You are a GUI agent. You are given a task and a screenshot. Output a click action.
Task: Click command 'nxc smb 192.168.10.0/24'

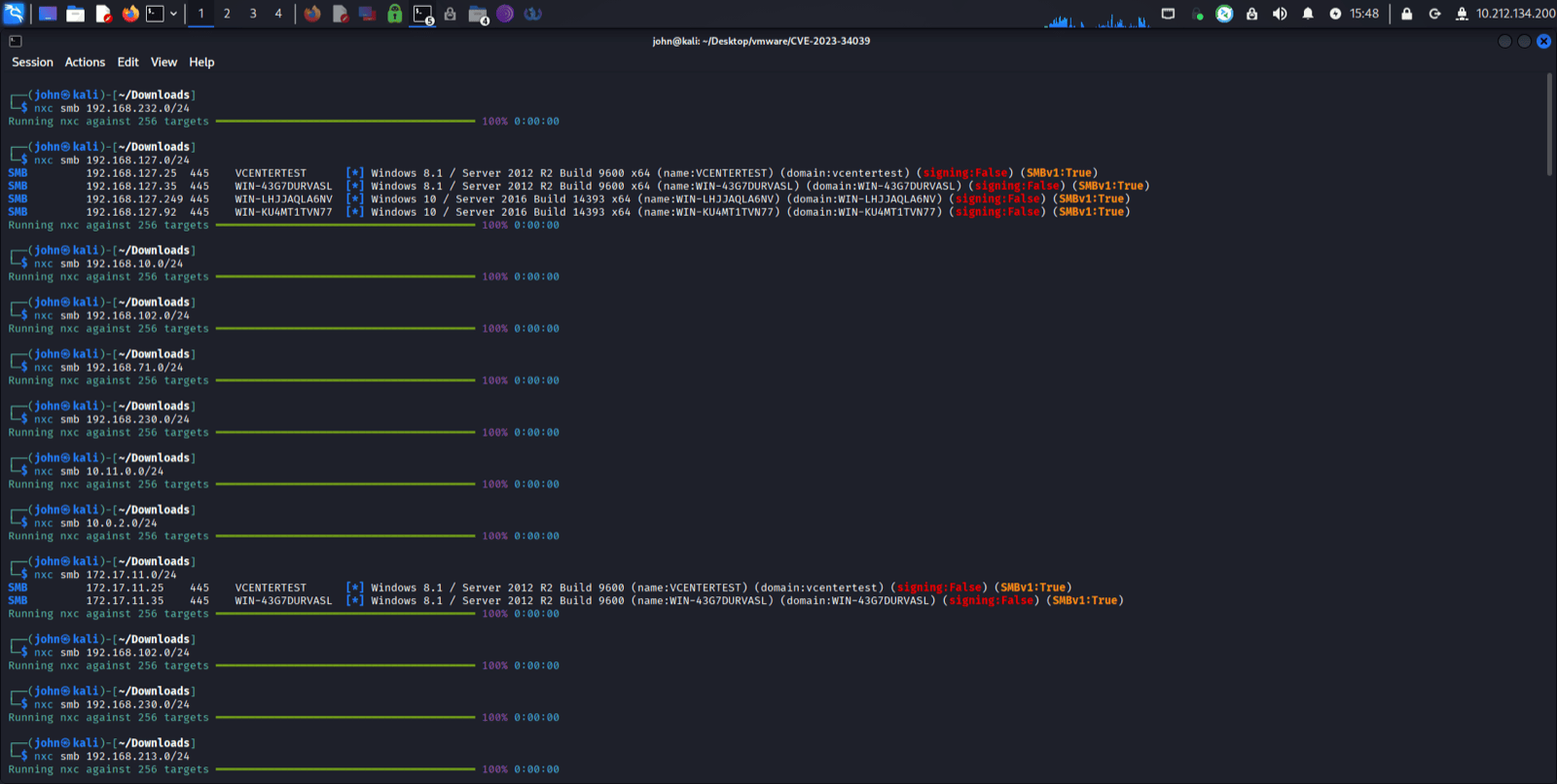point(109,264)
